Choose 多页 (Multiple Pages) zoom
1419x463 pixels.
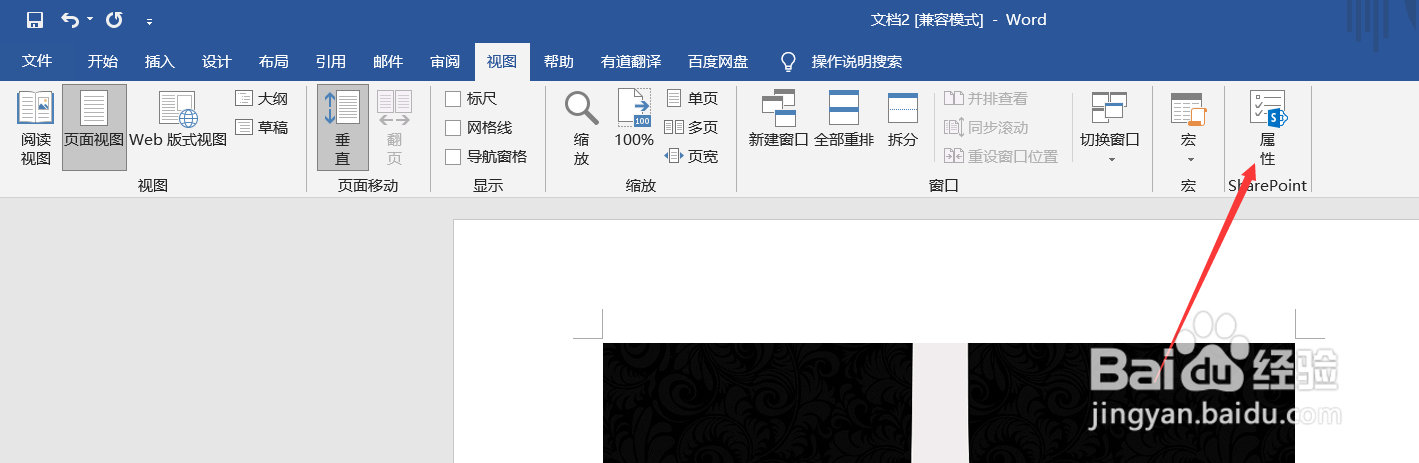(691, 127)
